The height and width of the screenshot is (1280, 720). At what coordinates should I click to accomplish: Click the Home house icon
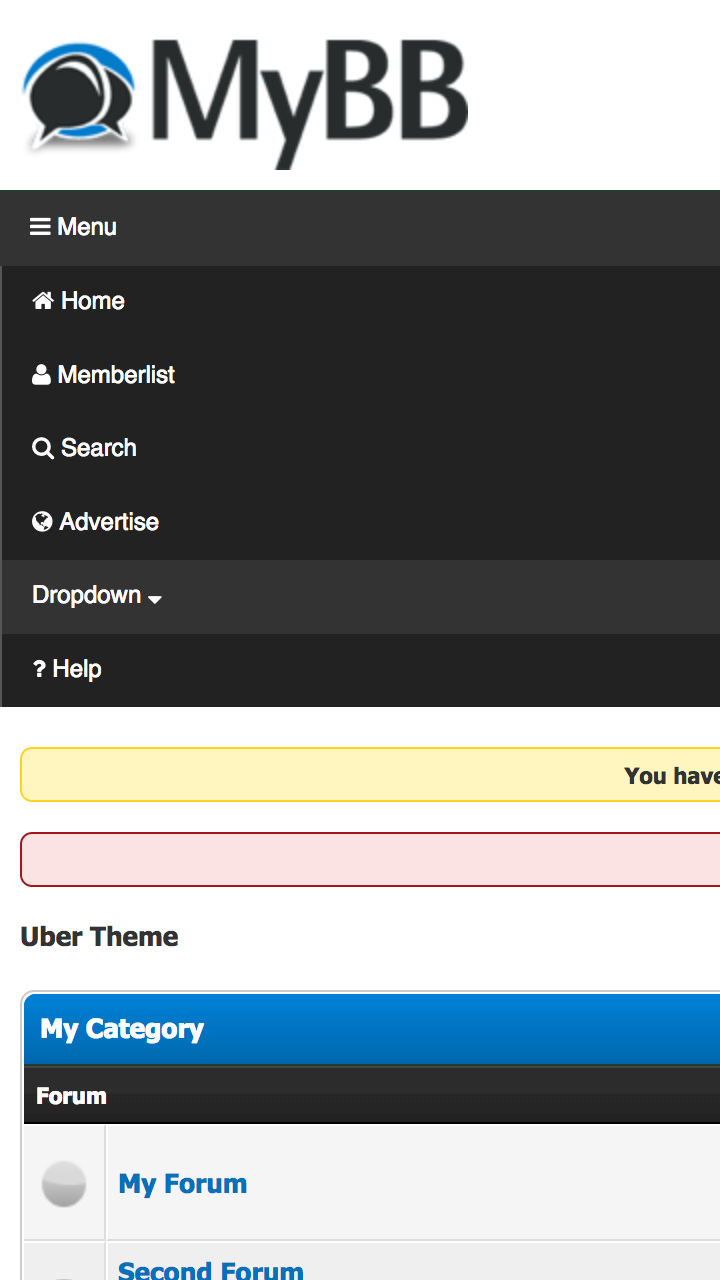click(42, 299)
